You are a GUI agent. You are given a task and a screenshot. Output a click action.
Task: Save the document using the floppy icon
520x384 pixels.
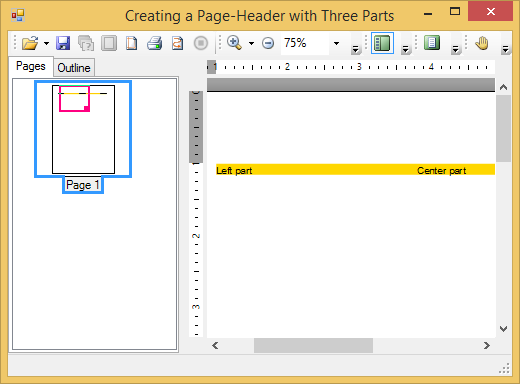pyautogui.click(x=63, y=43)
